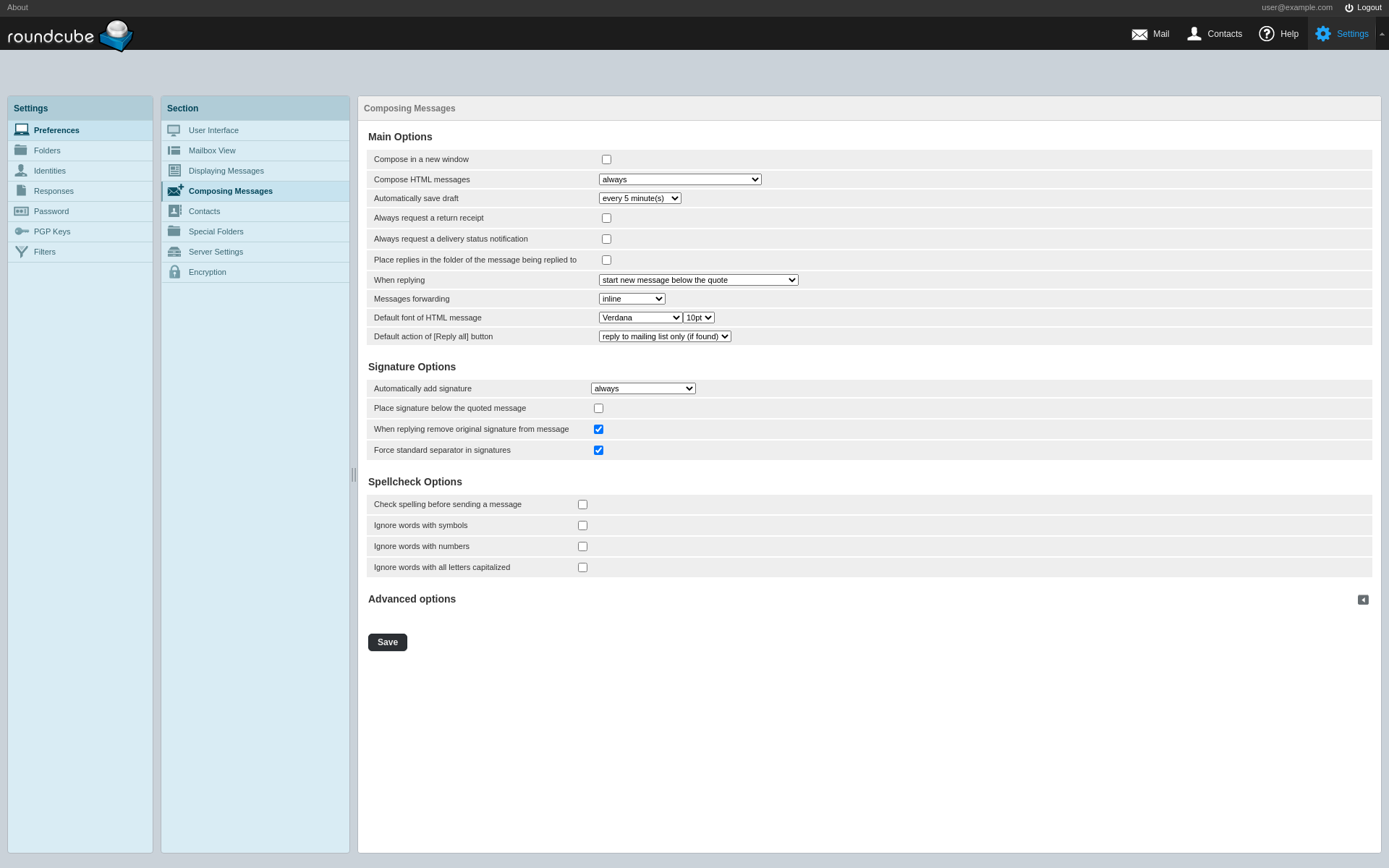Open the Encryption section

(x=255, y=272)
